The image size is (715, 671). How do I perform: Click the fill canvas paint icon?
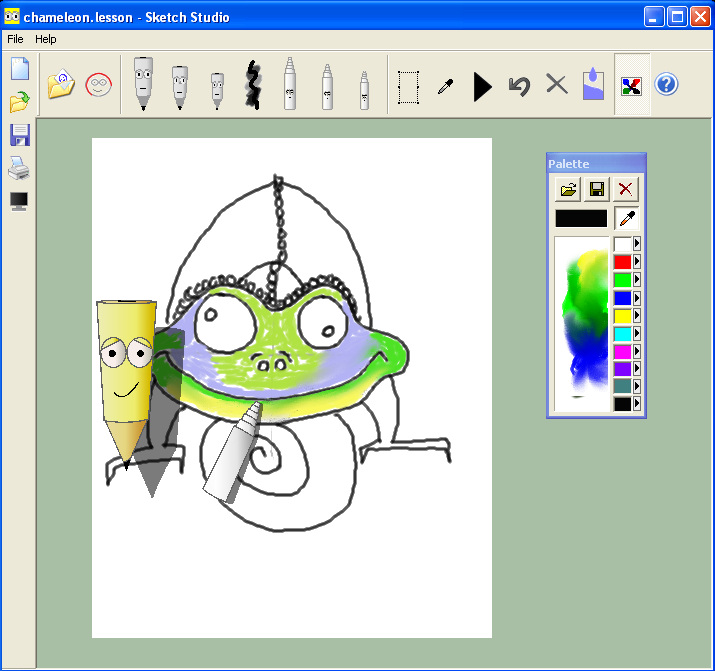pyautogui.click(x=594, y=85)
